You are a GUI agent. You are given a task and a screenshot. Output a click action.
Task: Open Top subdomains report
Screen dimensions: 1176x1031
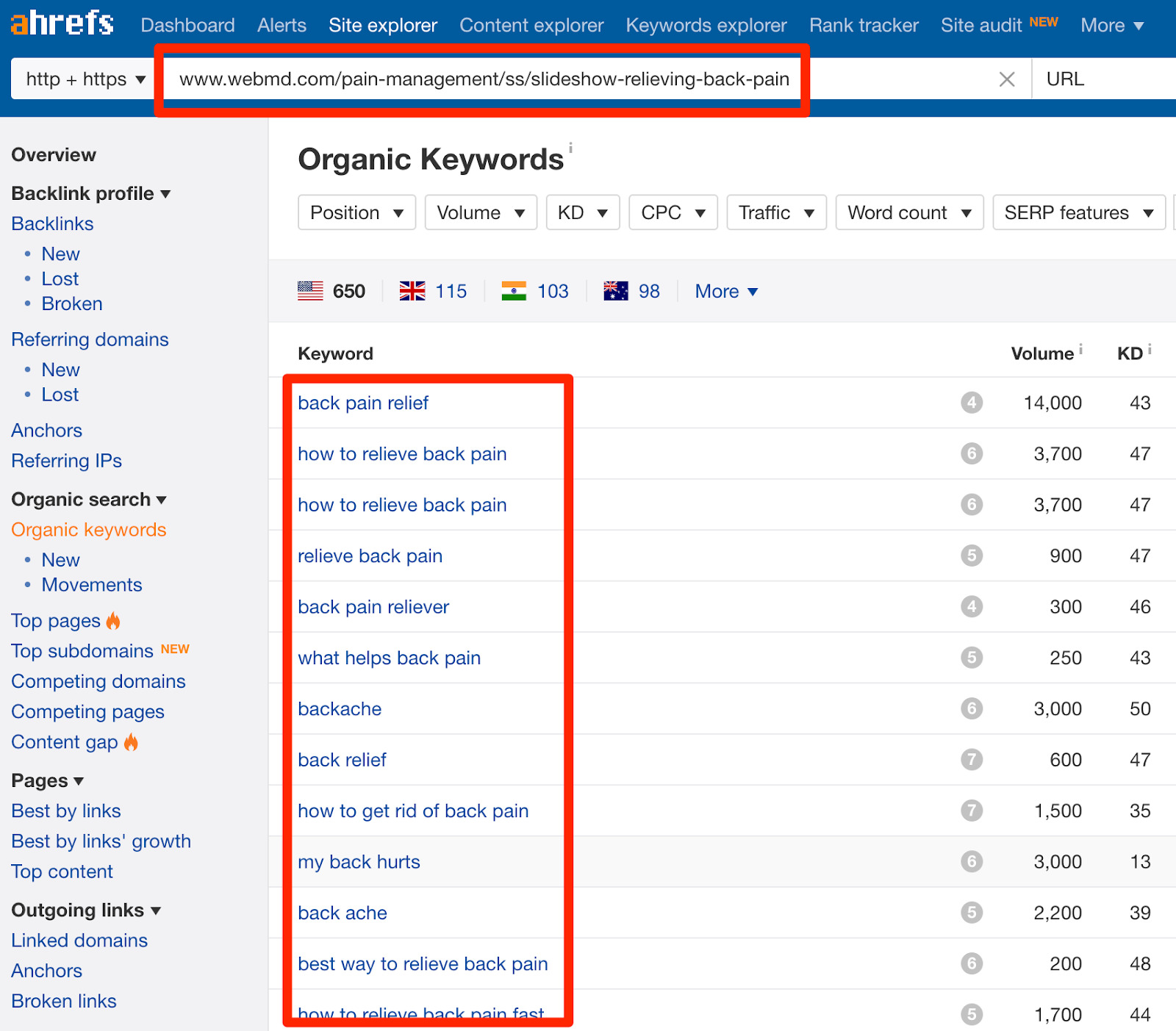pyautogui.click(x=82, y=651)
